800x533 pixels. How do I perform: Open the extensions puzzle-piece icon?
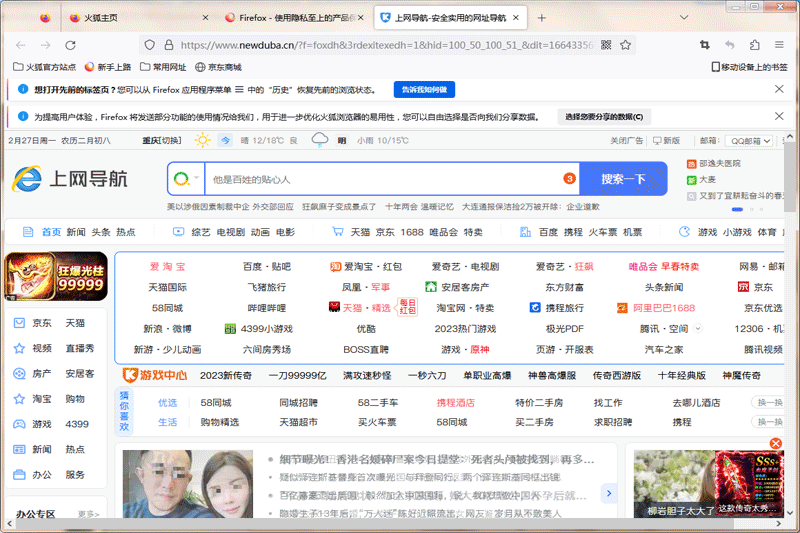[755, 45]
